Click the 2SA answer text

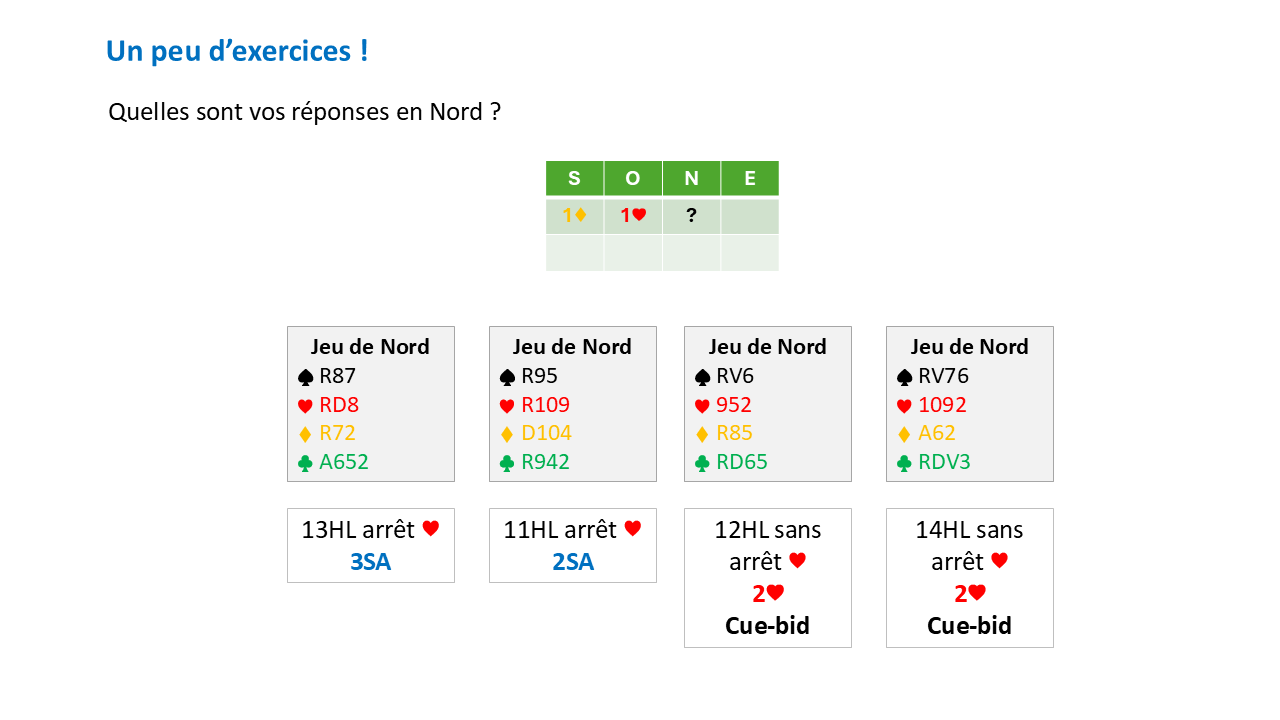point(572,562)
